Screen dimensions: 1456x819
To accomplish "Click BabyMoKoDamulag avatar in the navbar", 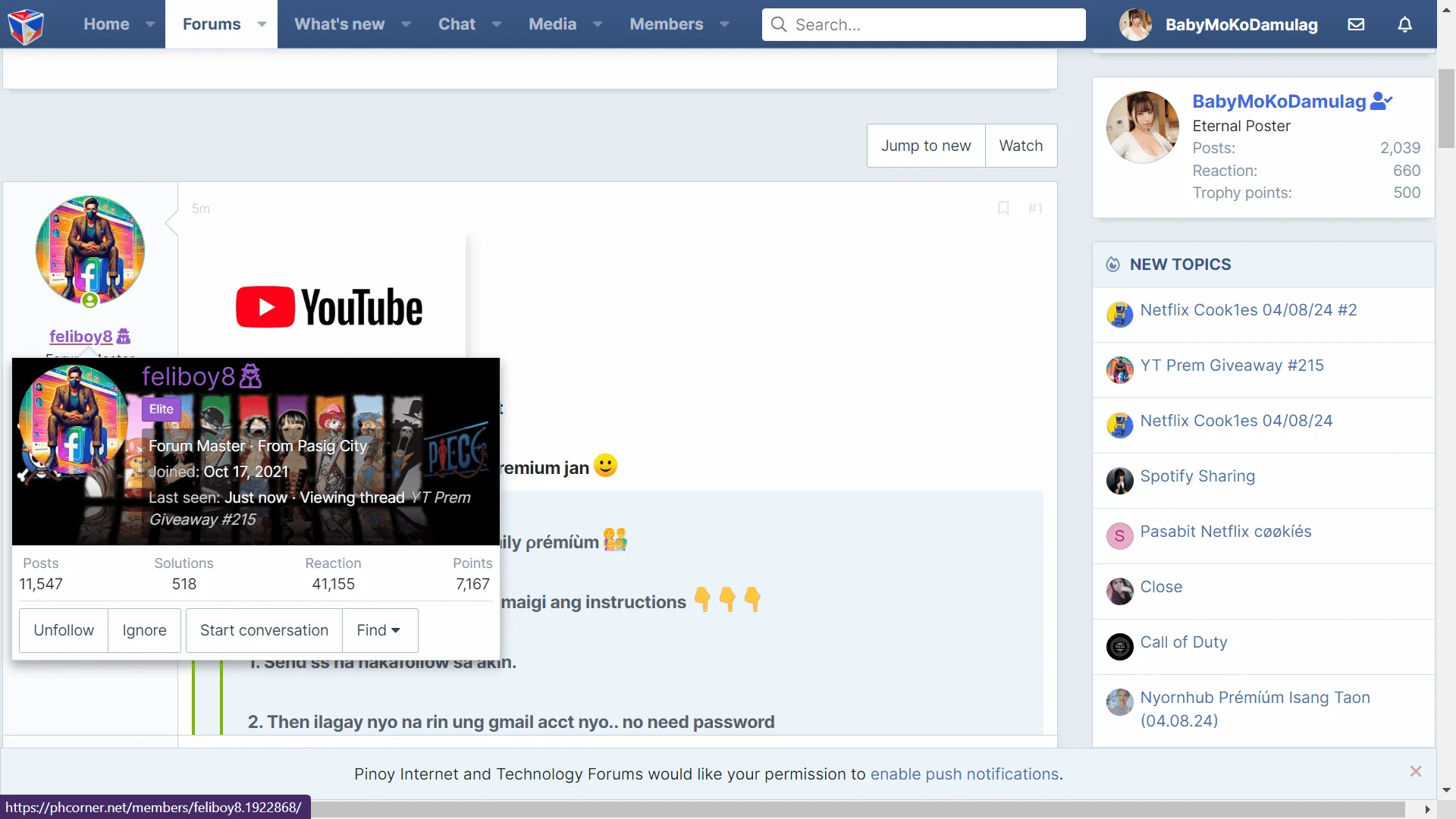I will (1135, 24).
